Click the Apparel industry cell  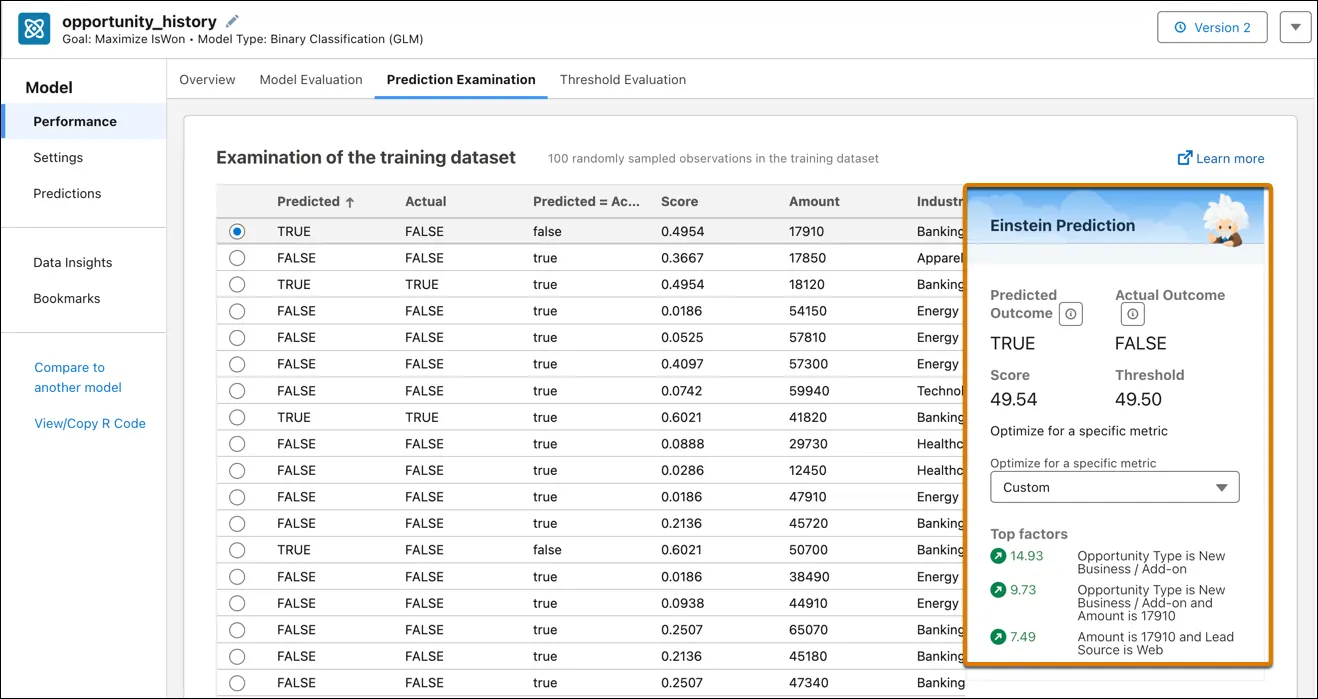click(x=941, y=258)
